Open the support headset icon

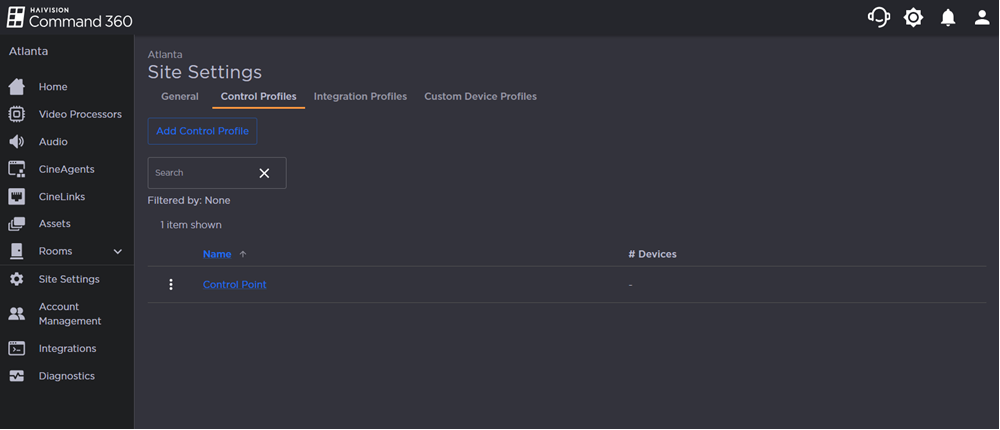point(879,17)
